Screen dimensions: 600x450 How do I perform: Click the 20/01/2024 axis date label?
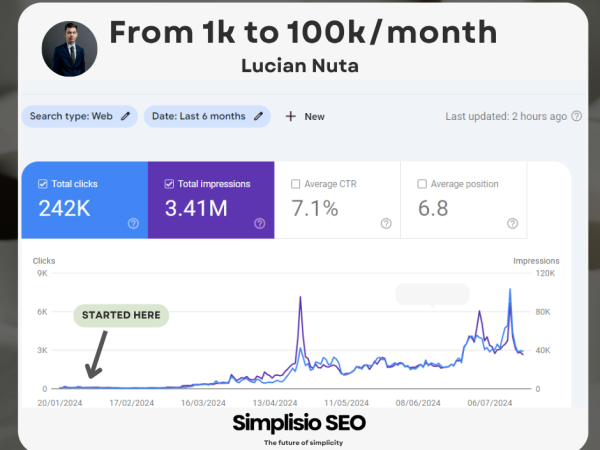click(60, 403)
